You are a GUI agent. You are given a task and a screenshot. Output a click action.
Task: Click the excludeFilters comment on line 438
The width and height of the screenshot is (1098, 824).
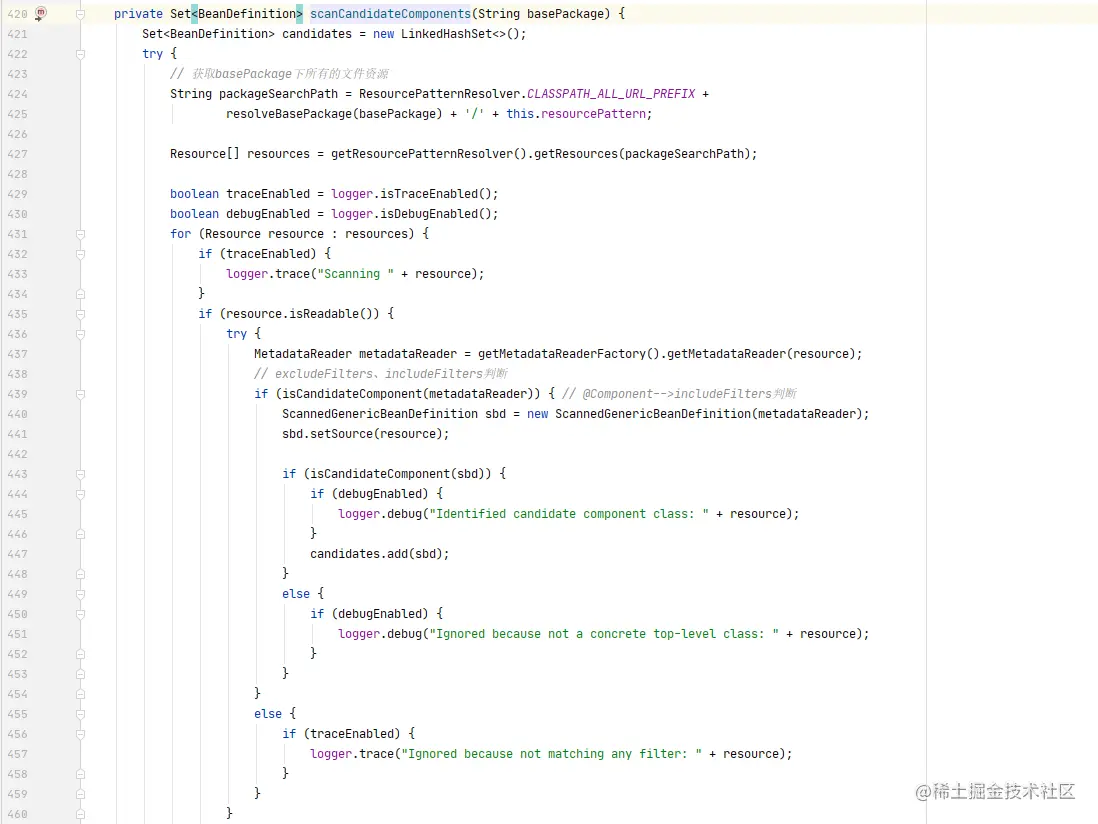click(x=380, y=374)
